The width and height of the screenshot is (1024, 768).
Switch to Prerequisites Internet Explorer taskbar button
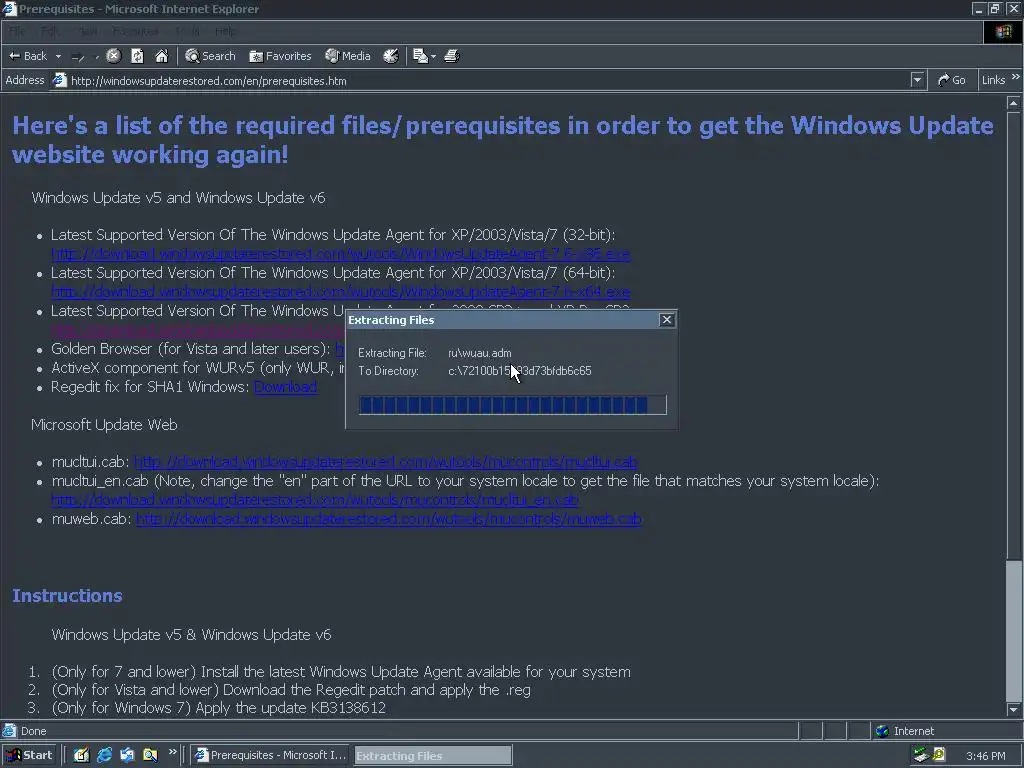[x=270, y=755]
